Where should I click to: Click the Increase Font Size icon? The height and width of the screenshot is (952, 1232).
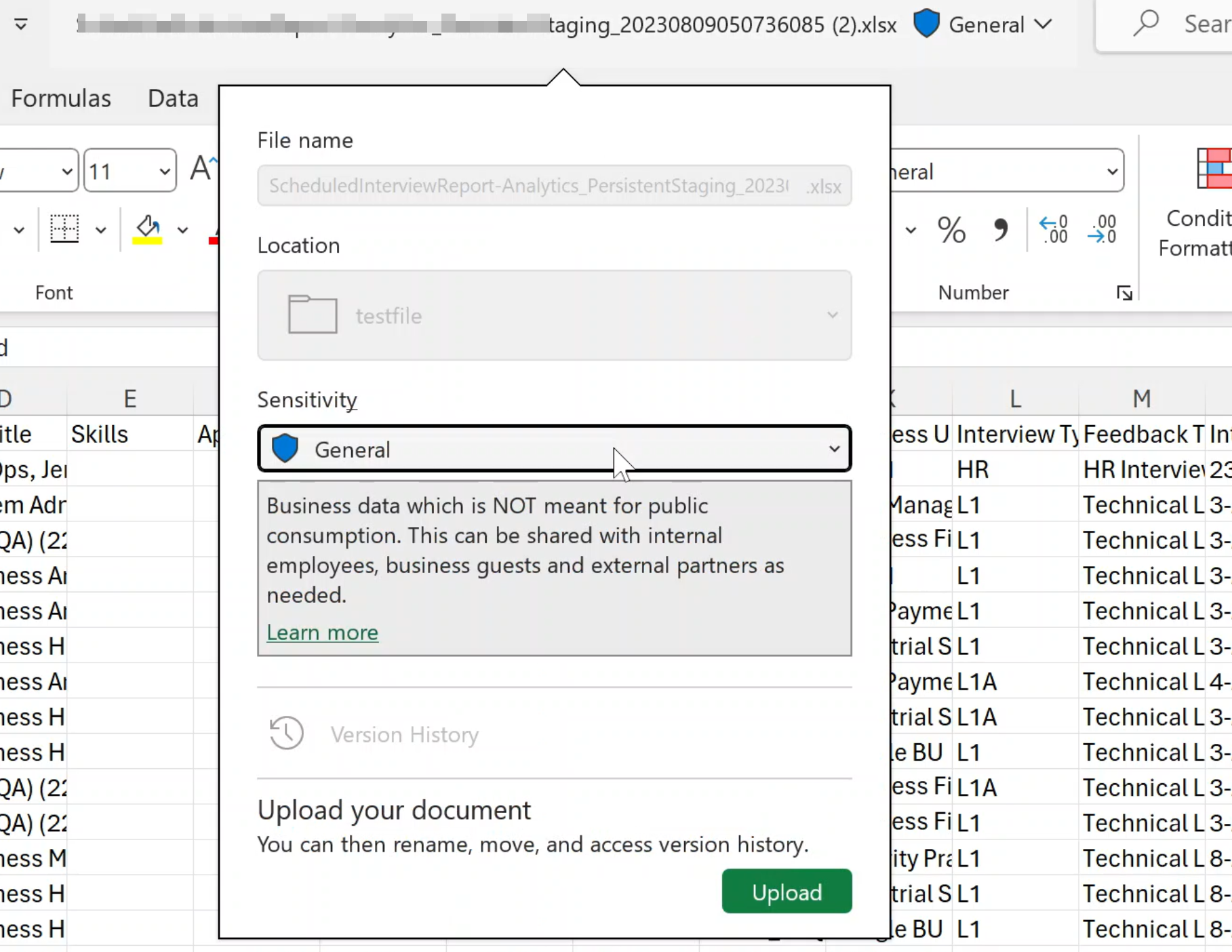pos(202,169)
